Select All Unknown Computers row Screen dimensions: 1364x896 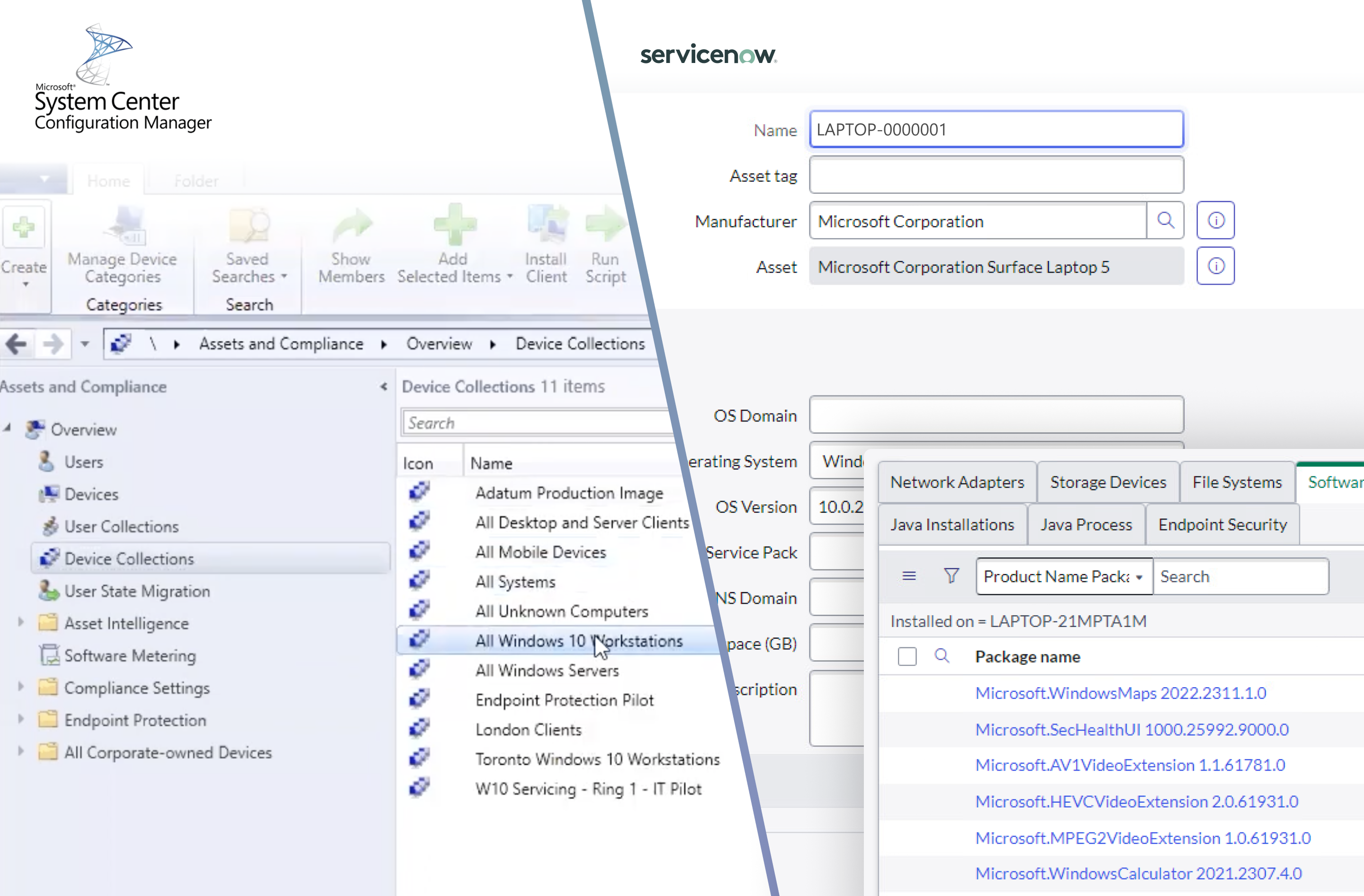(561, 611)
